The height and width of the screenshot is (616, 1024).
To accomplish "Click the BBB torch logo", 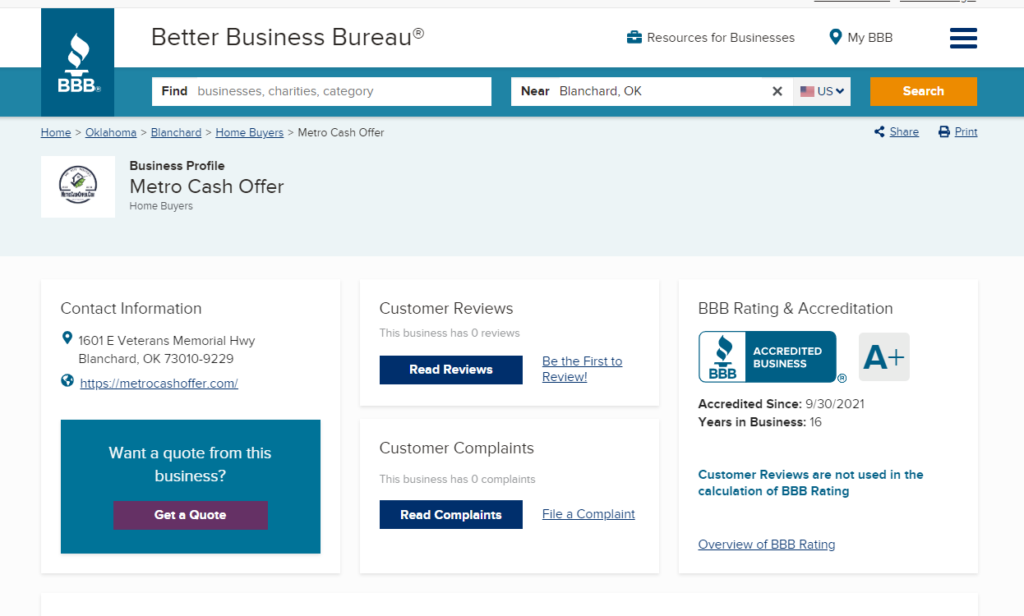I will tap(78, 63).
